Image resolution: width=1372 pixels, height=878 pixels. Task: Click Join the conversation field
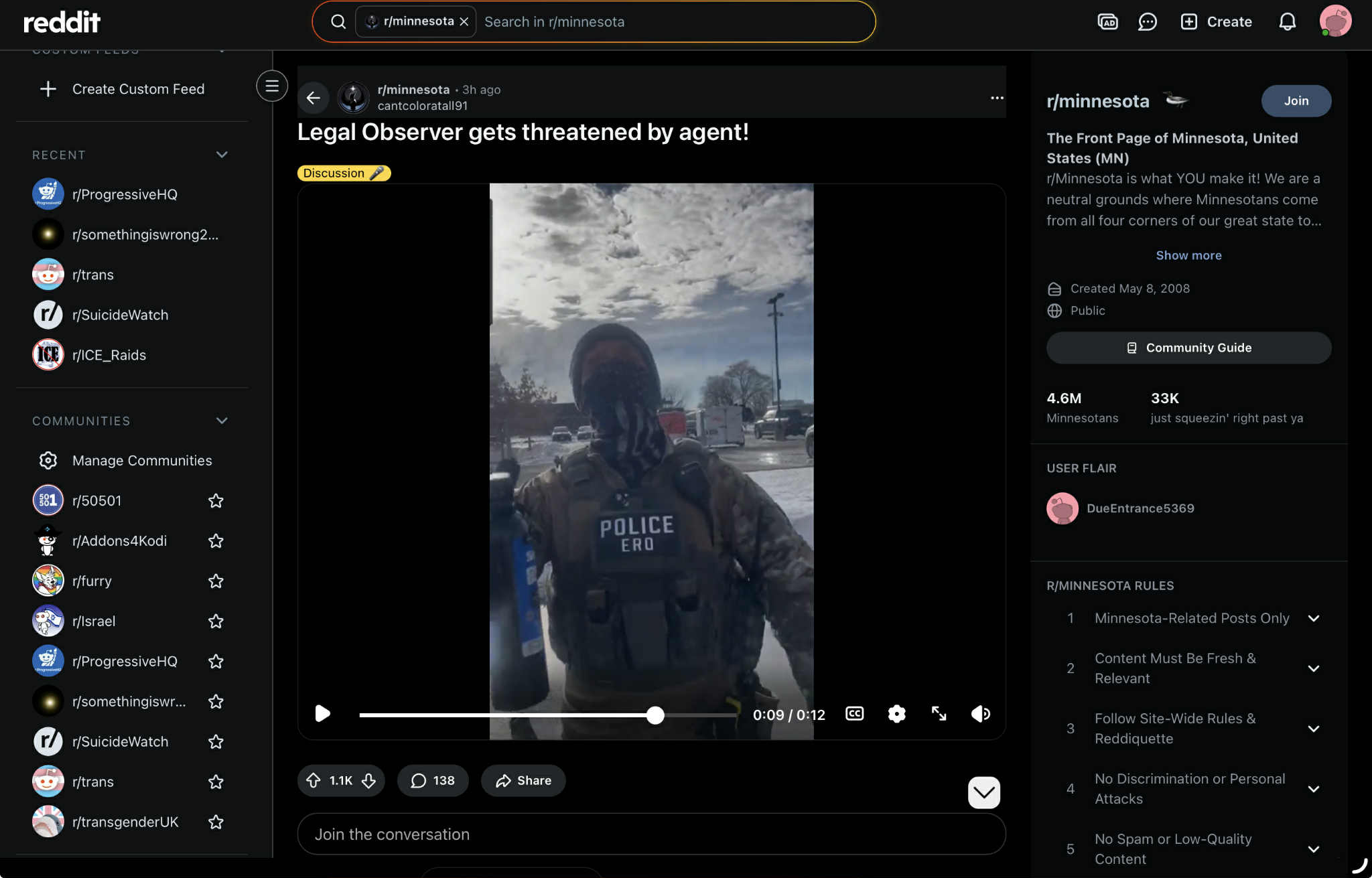[650, 834]
